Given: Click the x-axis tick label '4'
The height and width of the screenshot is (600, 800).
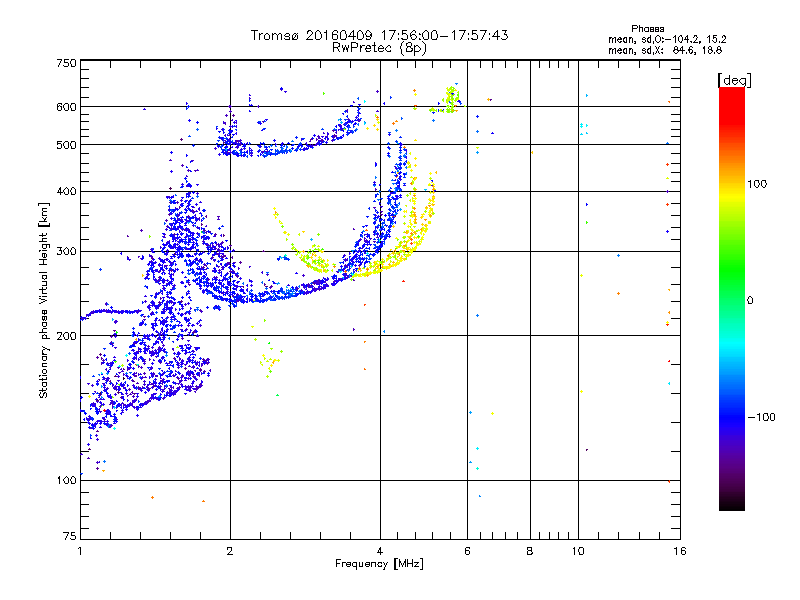Looking at the screenshot, I should pos(380,551).
